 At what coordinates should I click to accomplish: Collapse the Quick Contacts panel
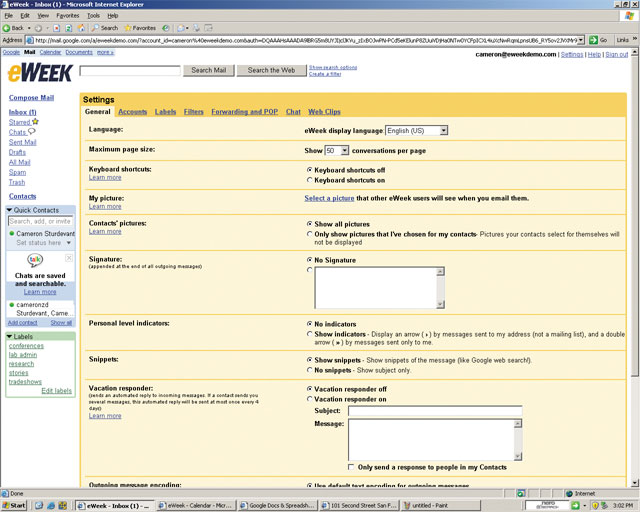pos(9,210)
